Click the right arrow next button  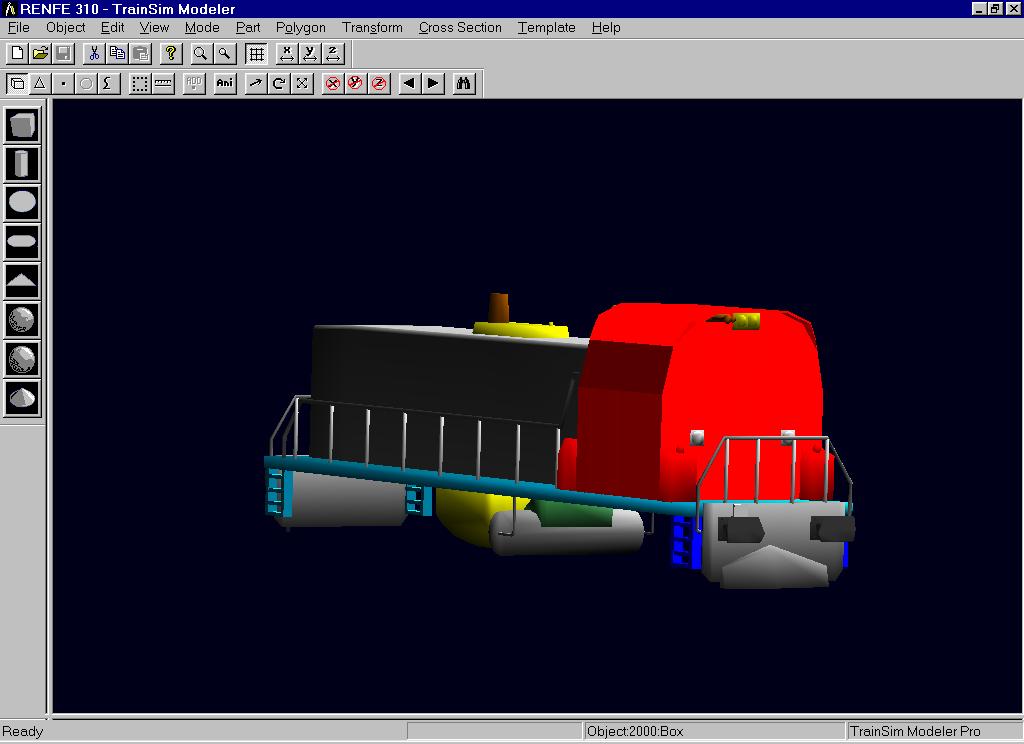pos(433,83)
